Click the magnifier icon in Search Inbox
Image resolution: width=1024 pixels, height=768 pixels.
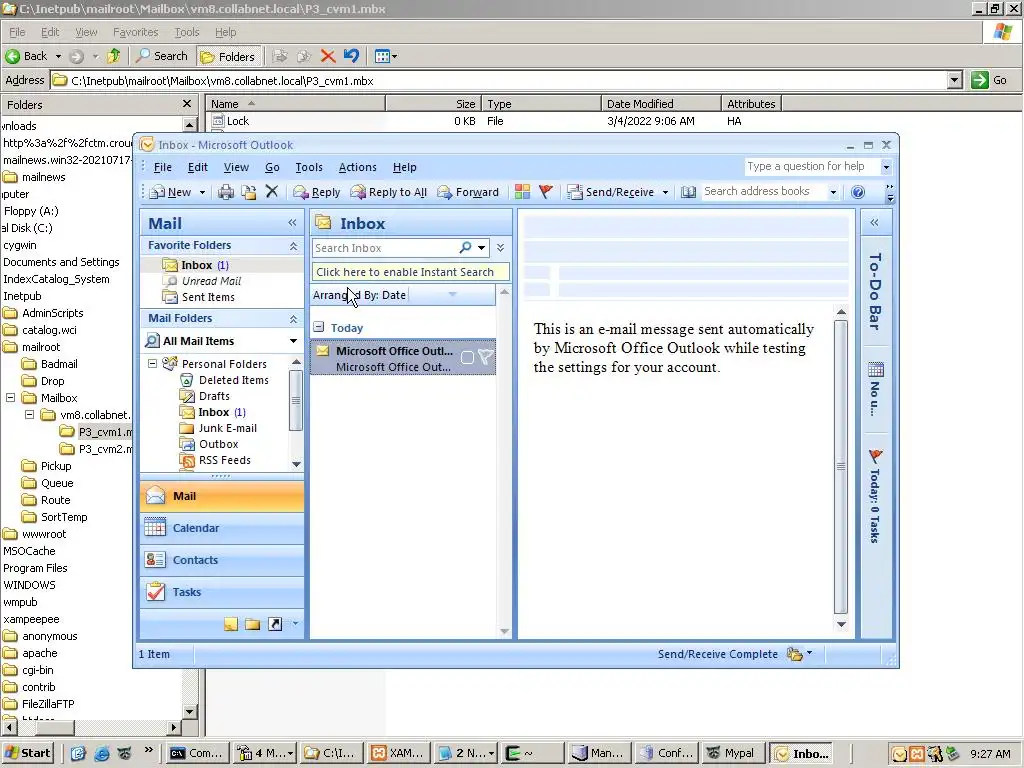tap(466, 248)
